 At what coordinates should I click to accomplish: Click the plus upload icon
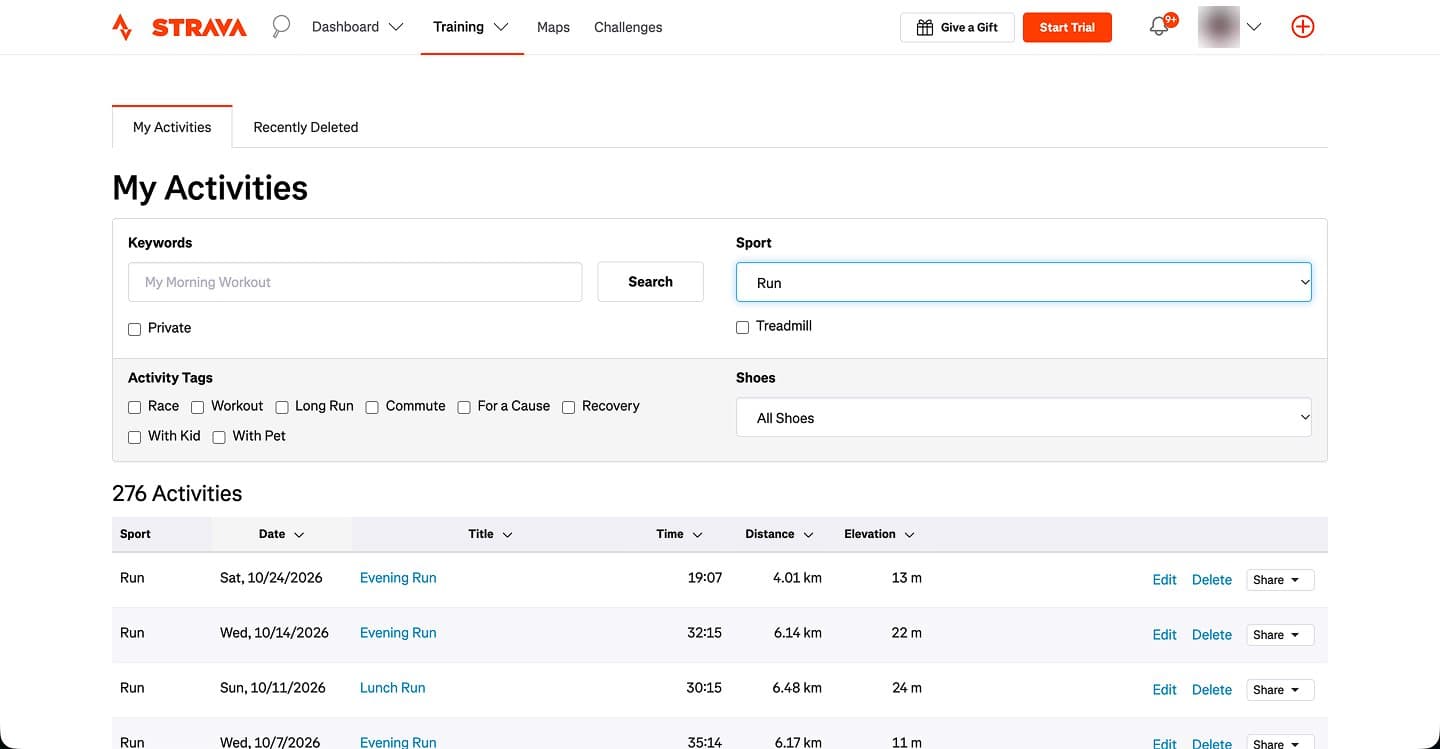(x=1303, y=27)
